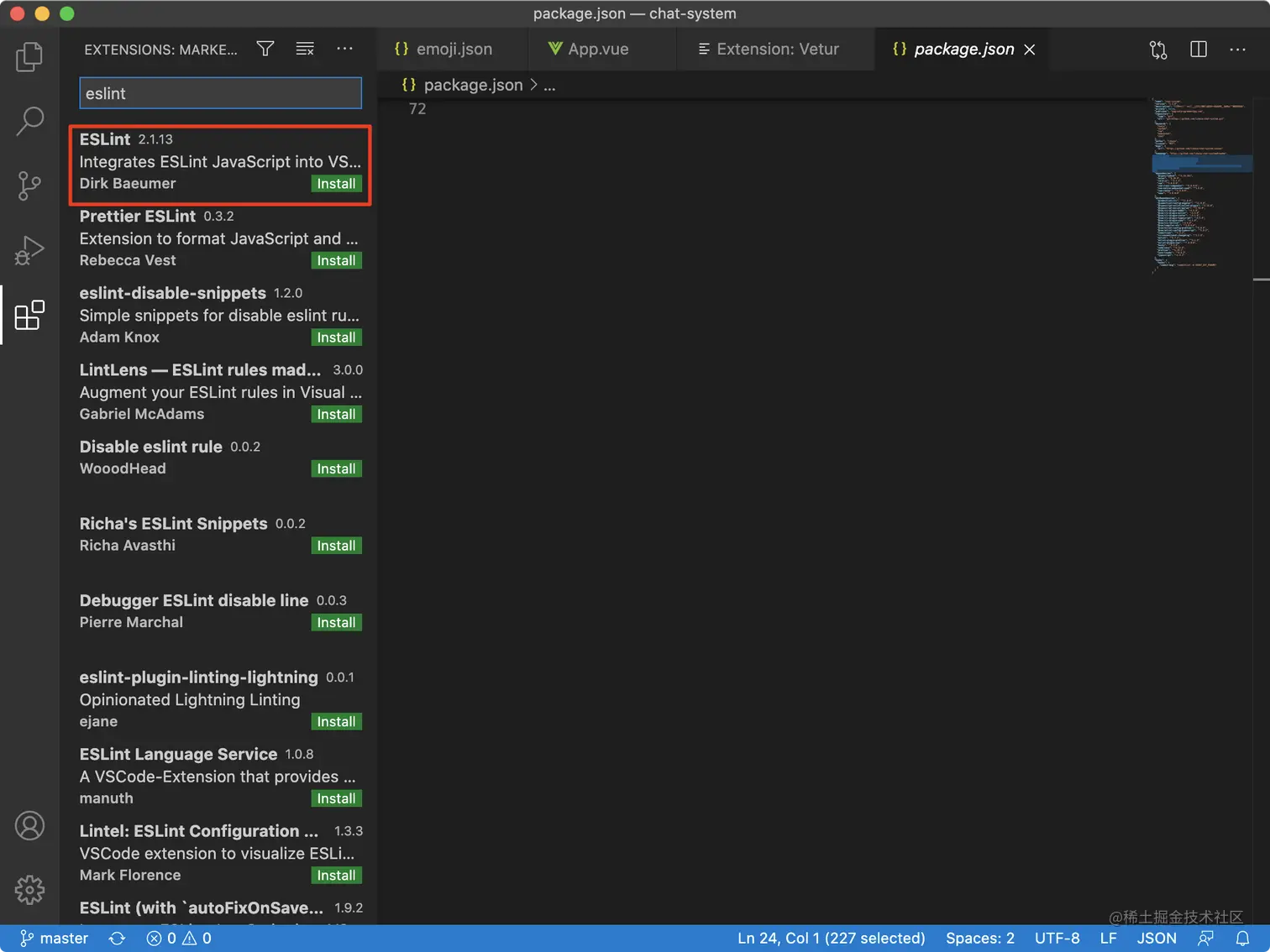Open the Explorer view in activity bar
The width and height of the screenshot is (1270, 952).
[29, 57]
